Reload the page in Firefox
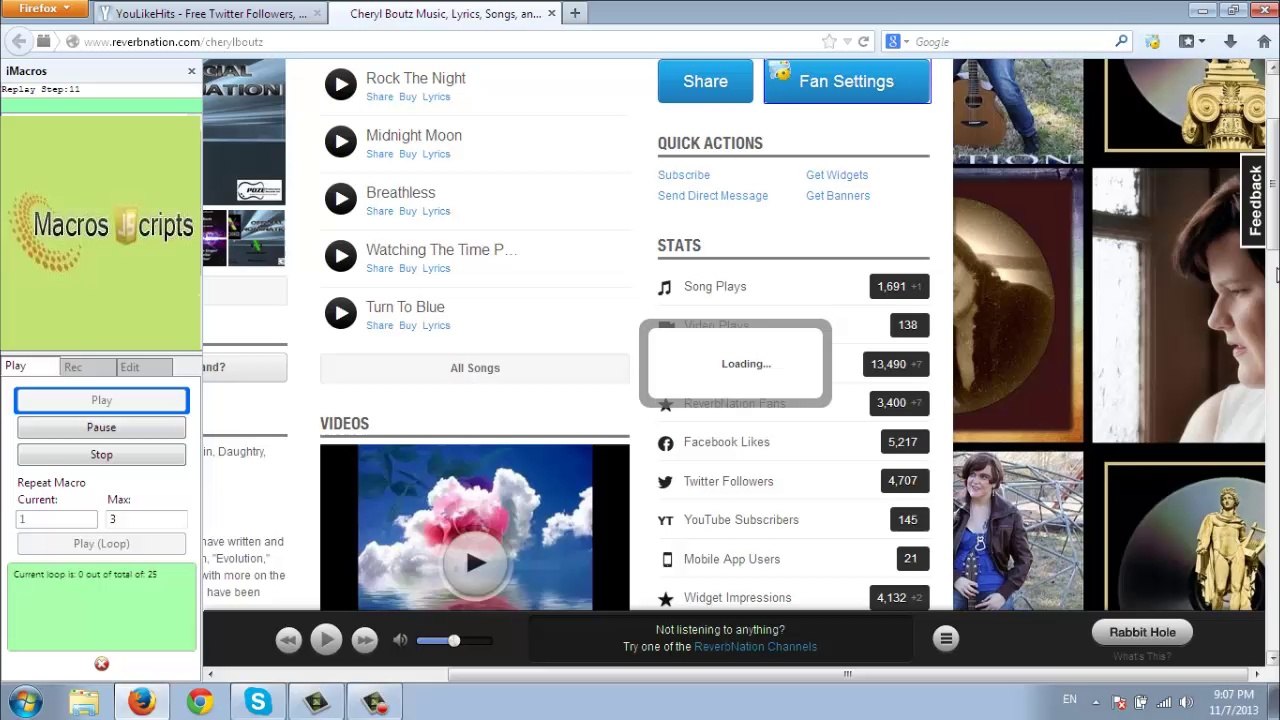 coord(864,42)
